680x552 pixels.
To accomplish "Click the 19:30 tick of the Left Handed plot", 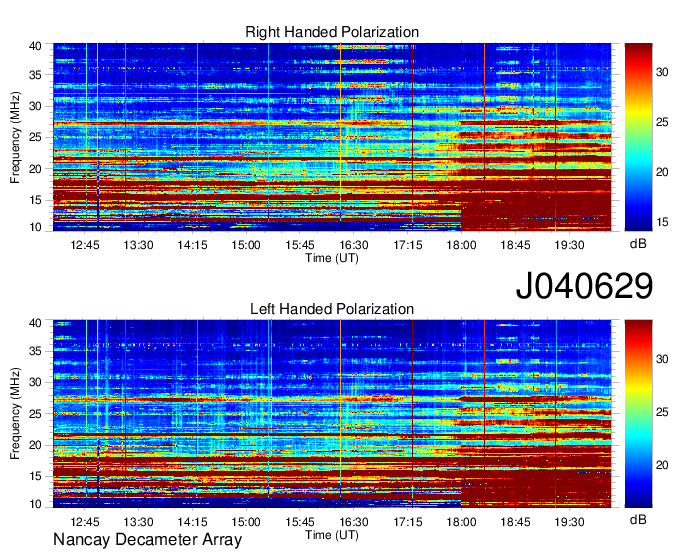I will [x=569, y=522].
